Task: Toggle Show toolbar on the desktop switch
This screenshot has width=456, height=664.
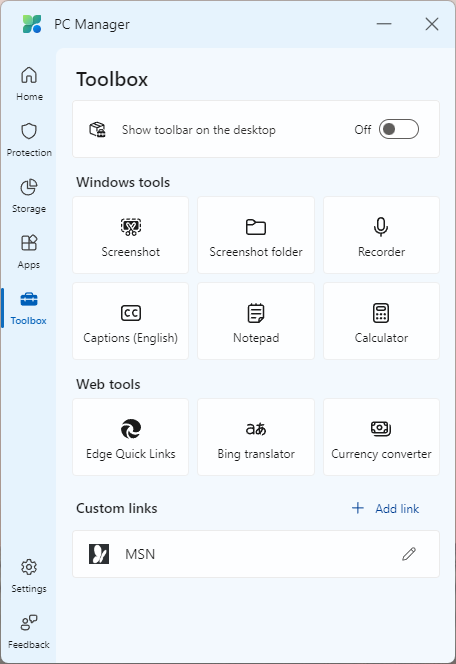Action: point(398,129)
